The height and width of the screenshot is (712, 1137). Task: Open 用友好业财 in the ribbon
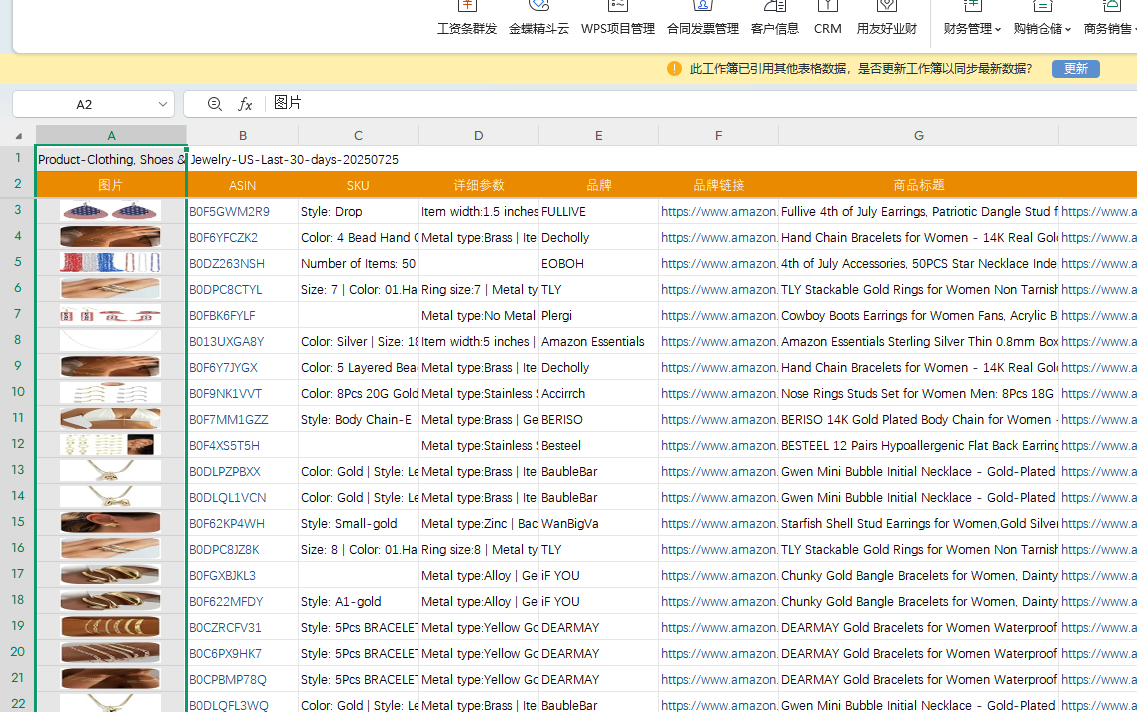pos(886,19)
